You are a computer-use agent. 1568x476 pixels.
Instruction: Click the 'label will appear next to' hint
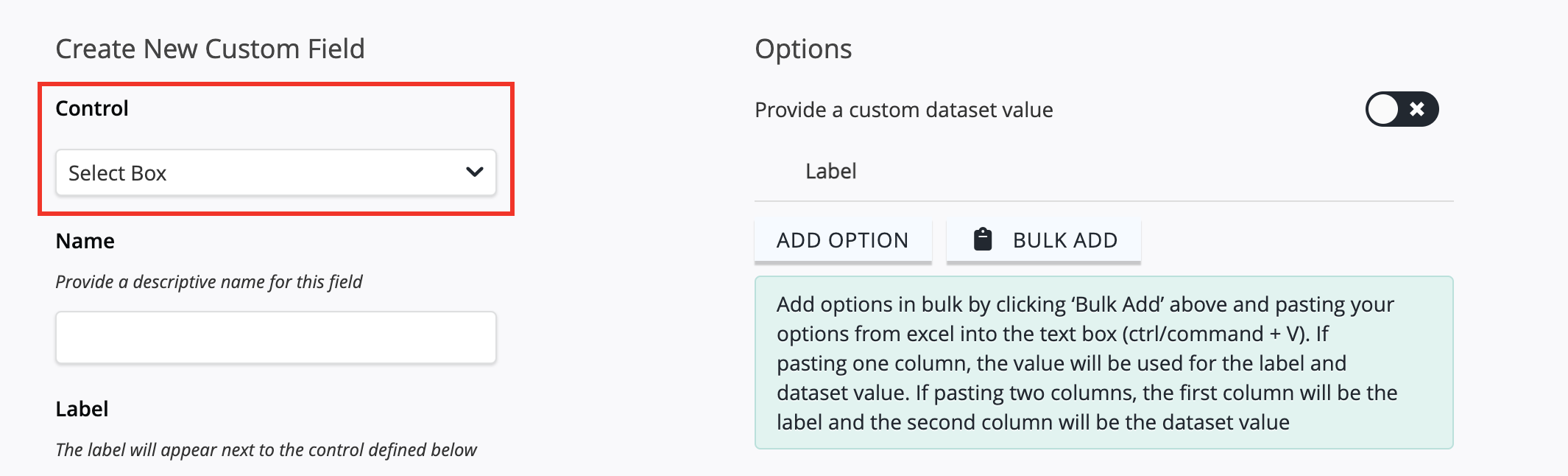pyautogui.click(x=266, y=450)
